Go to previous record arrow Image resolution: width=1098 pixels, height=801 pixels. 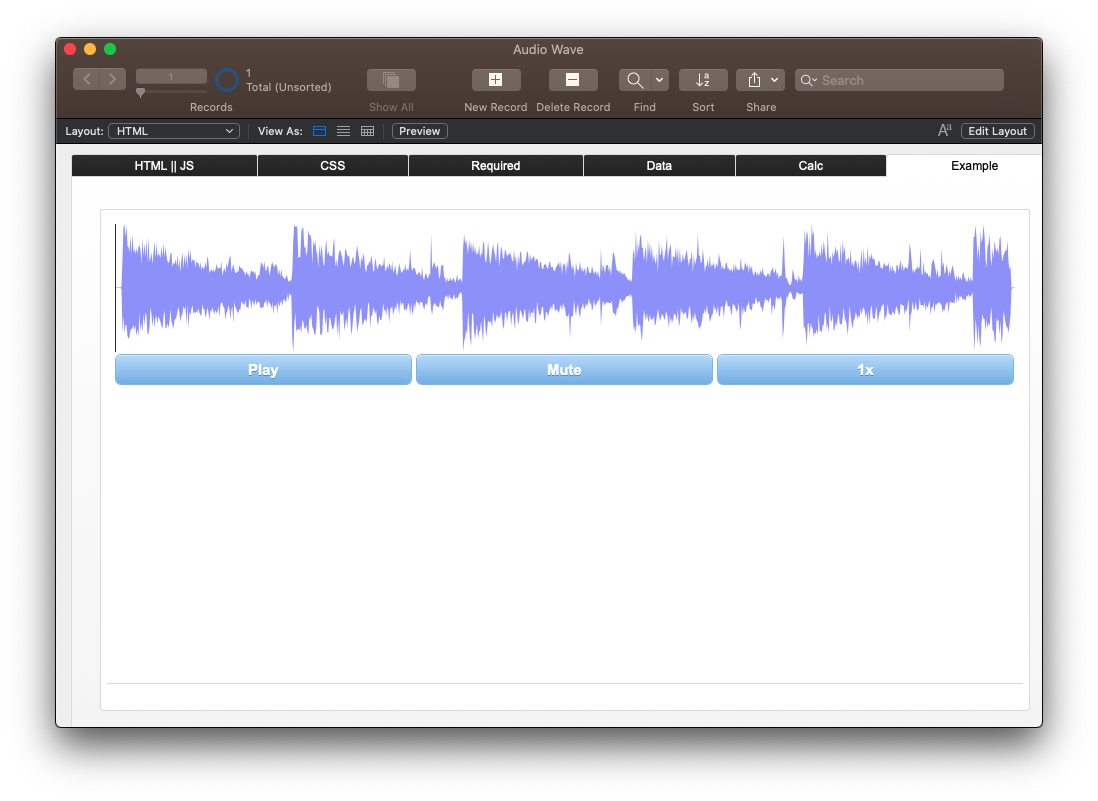87,79
